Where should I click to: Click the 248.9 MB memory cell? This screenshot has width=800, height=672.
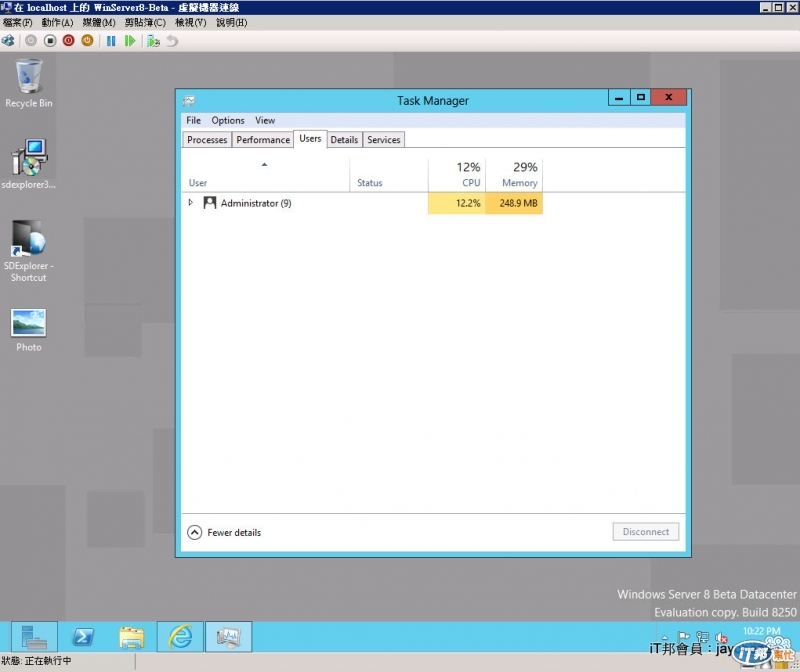514,203
